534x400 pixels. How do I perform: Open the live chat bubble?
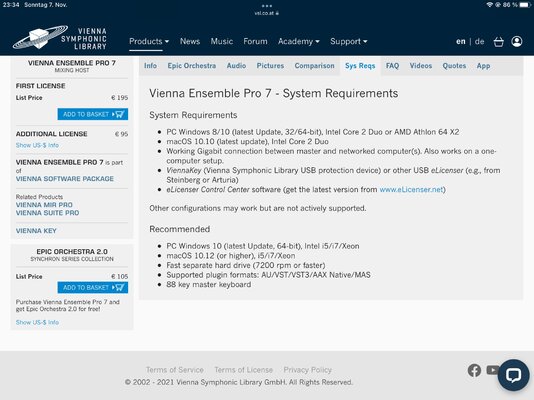click(x=513, y=375)
